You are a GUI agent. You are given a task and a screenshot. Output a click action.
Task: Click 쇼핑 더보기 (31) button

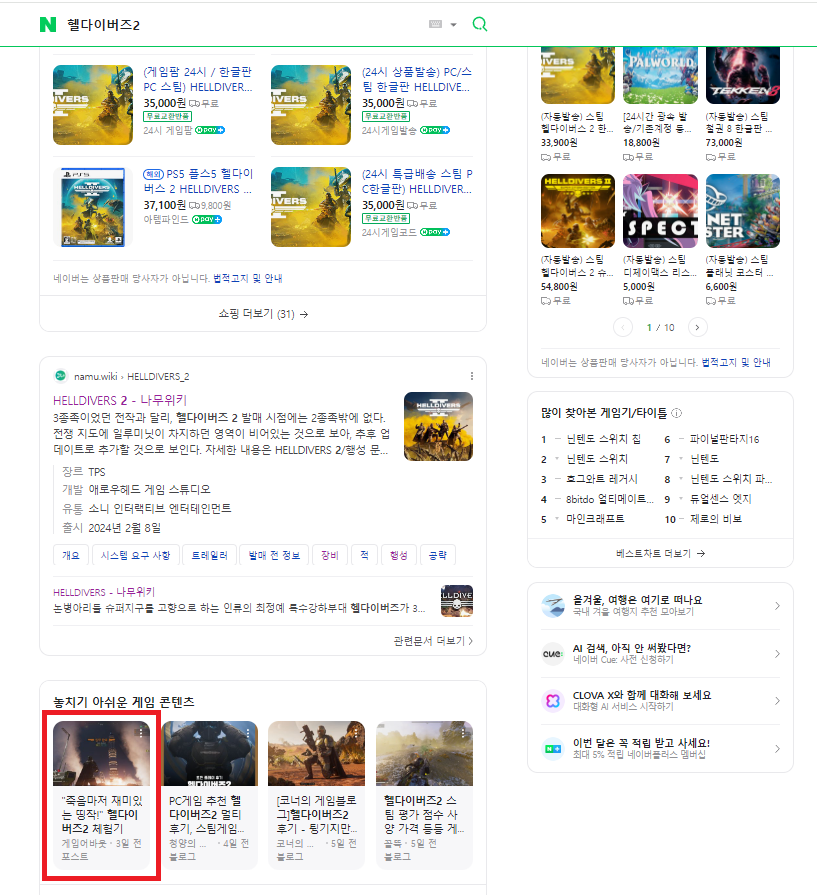point(263,314)
